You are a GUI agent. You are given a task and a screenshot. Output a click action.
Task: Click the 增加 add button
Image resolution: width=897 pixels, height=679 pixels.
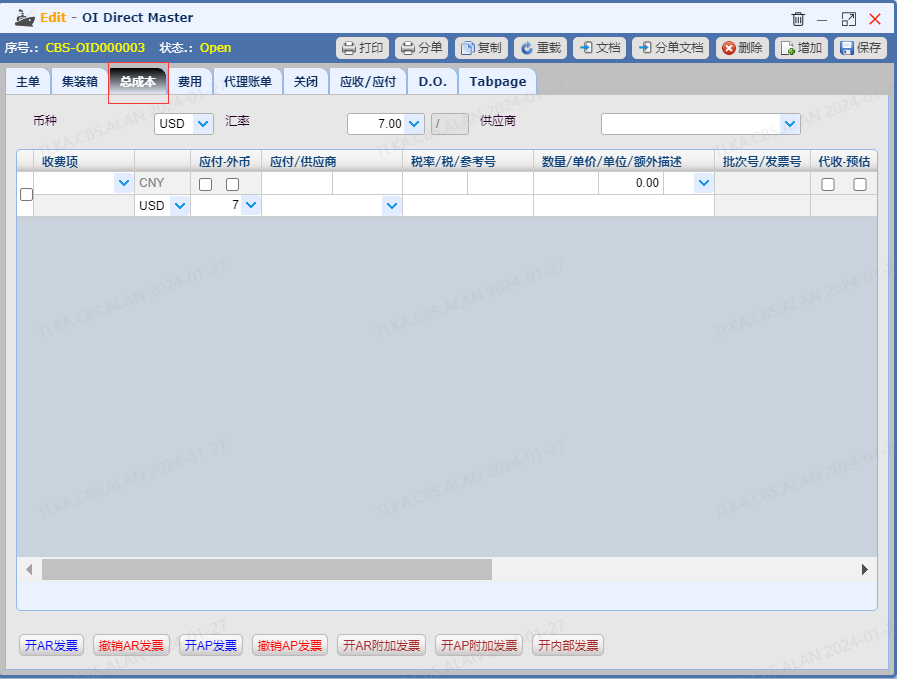[x=801, y=48]
